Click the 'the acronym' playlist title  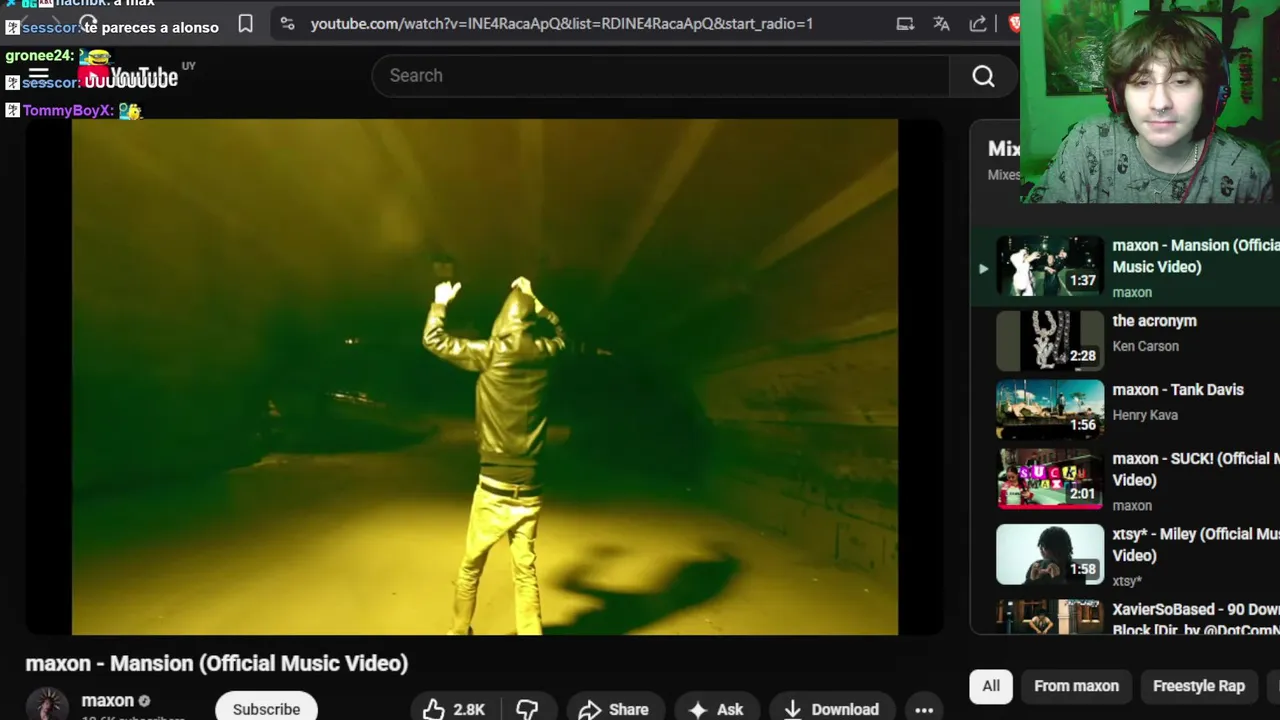[x=1154, y=321]
